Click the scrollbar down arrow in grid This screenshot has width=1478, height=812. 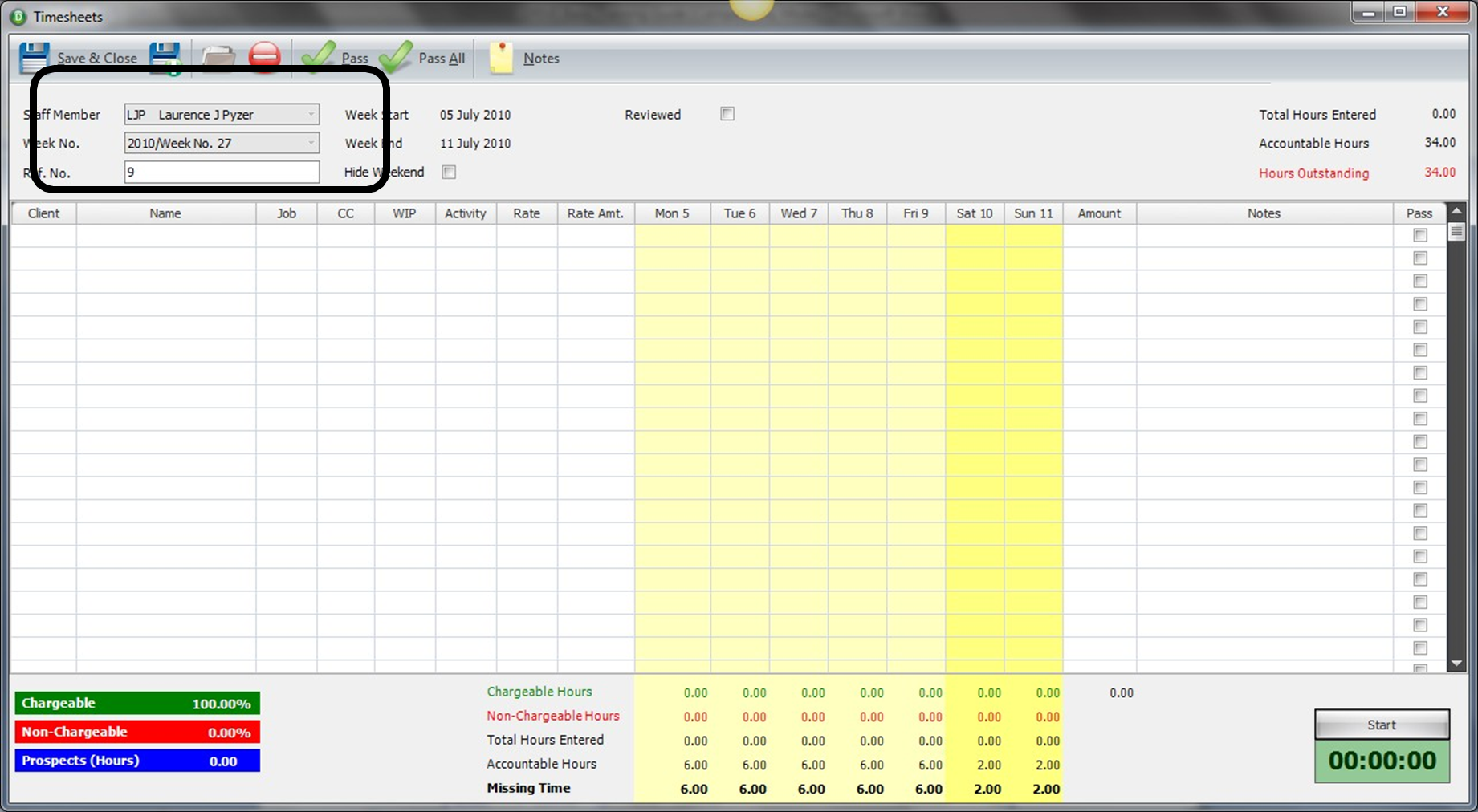coord(1456,664)
